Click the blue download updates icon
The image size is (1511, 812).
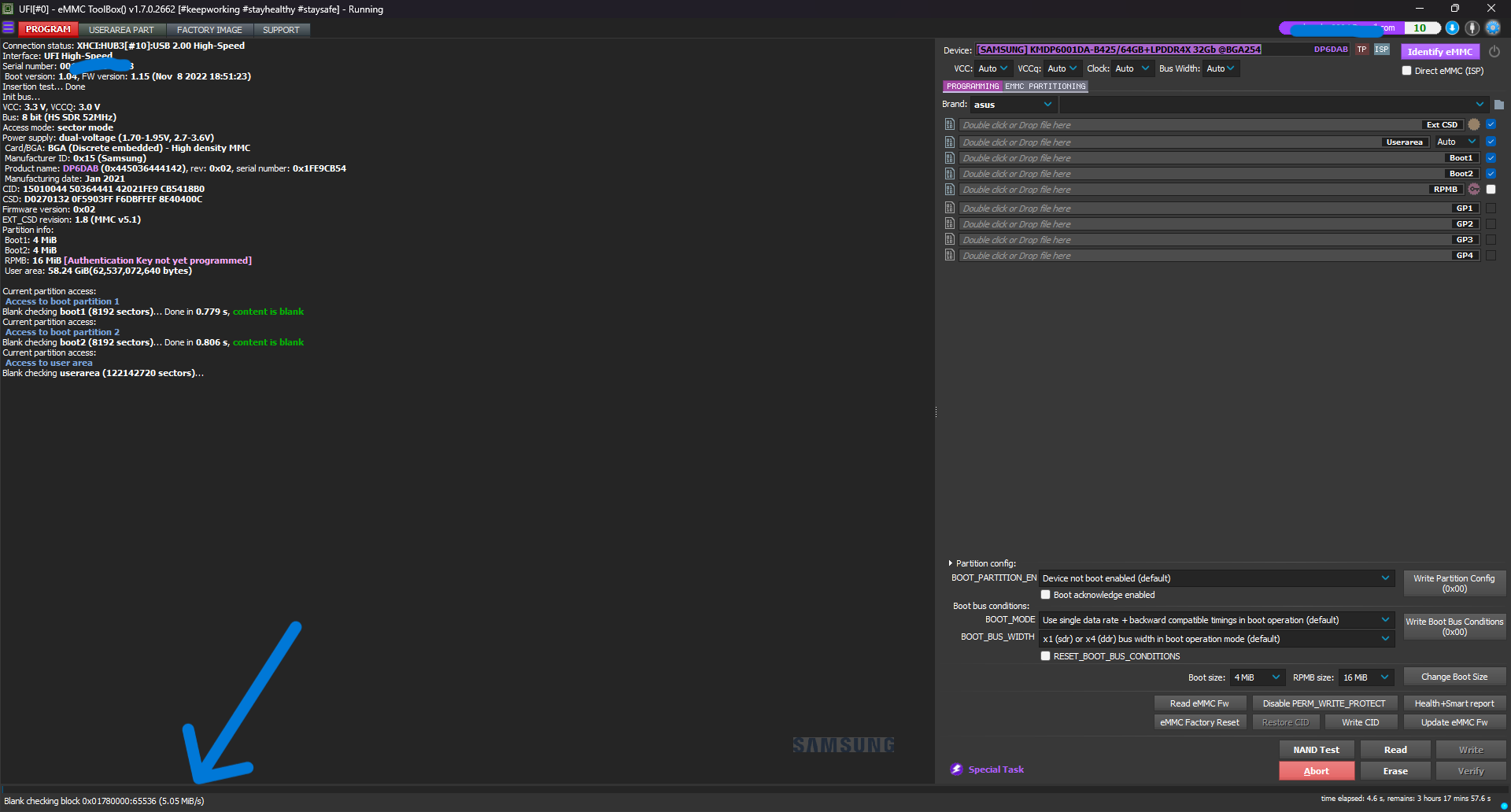1452,28
